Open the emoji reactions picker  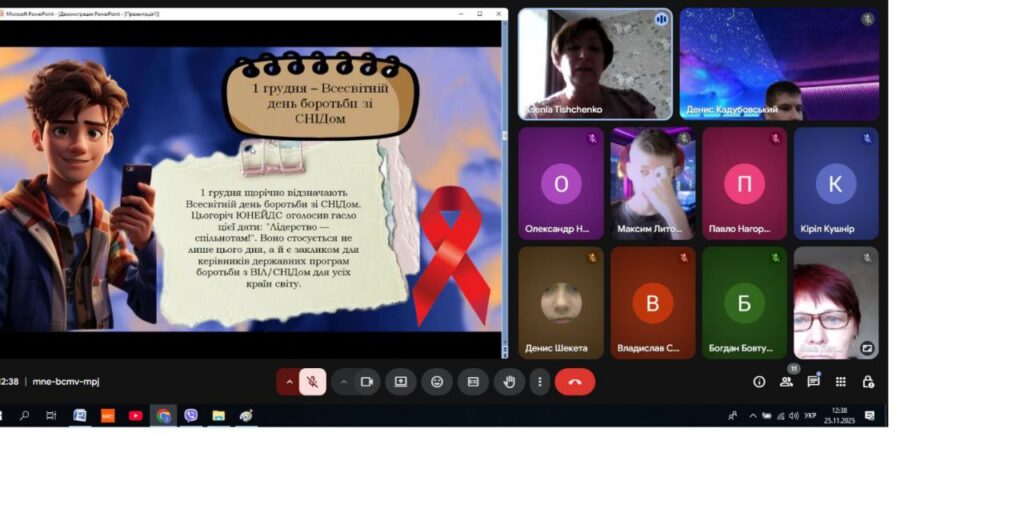(x=437, y=382)
